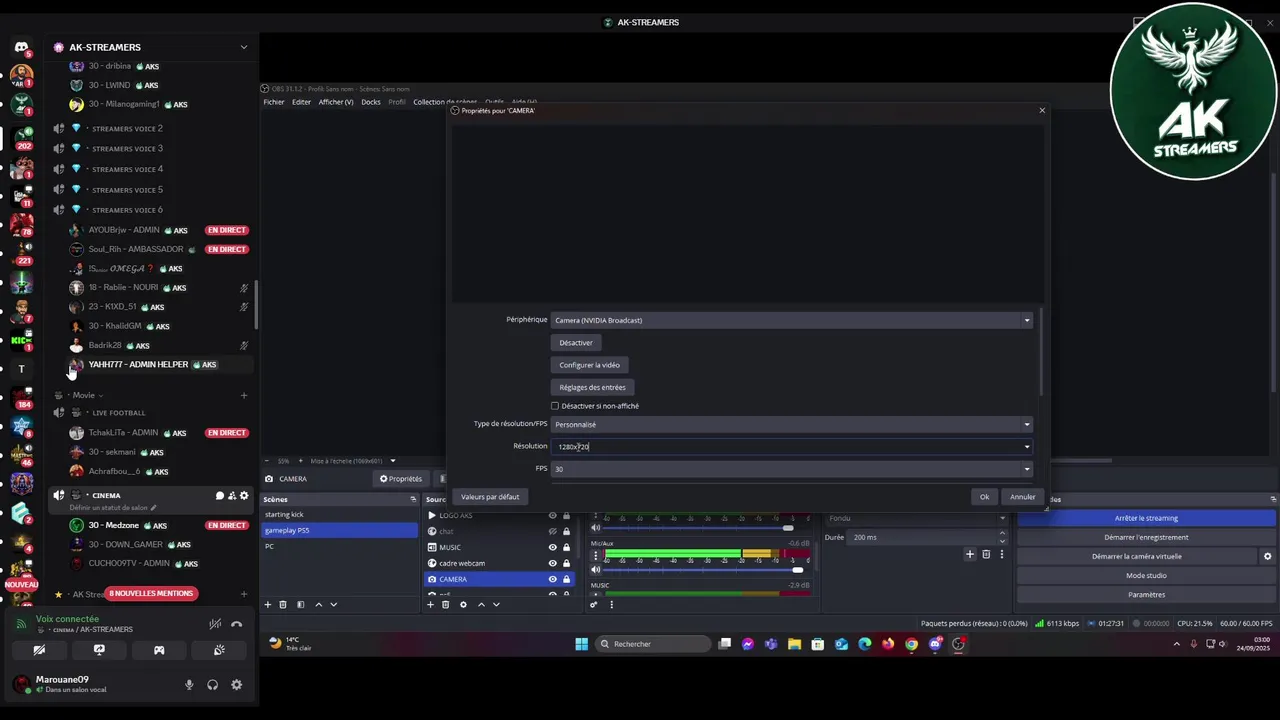Image resolution: width=1280 pixels, height=720 pixels.
Task: Open the Fichier menu in OBS
Action: [x=274, y=102]
